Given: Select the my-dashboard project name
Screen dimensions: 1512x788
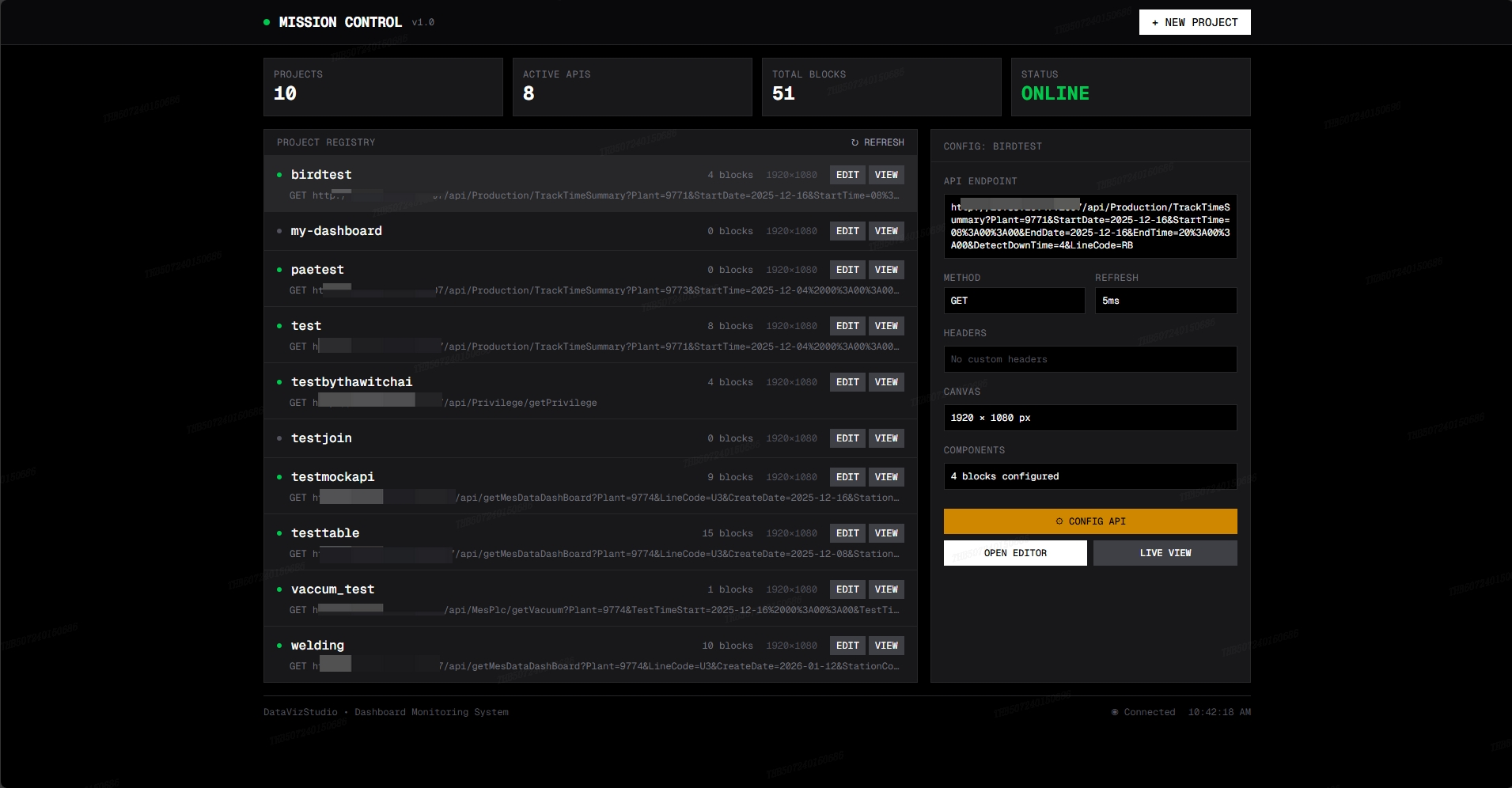Looking at the screenshot, I should click(336, 231).
